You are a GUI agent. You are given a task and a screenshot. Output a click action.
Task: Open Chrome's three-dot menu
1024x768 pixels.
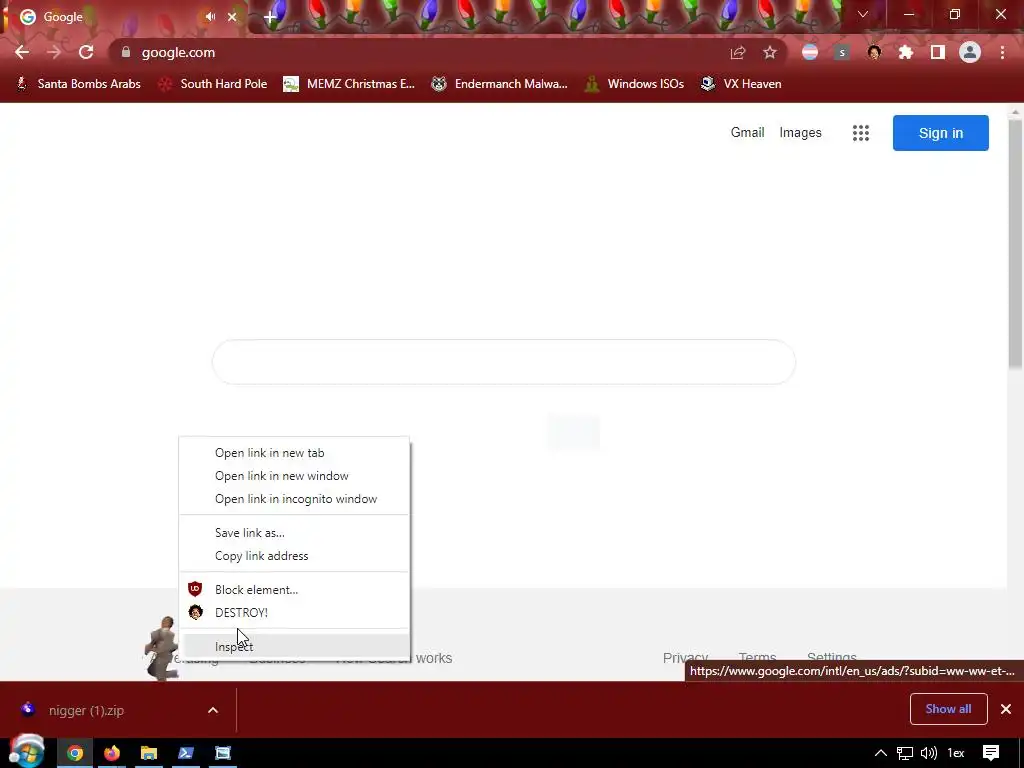click(1002, 52)
